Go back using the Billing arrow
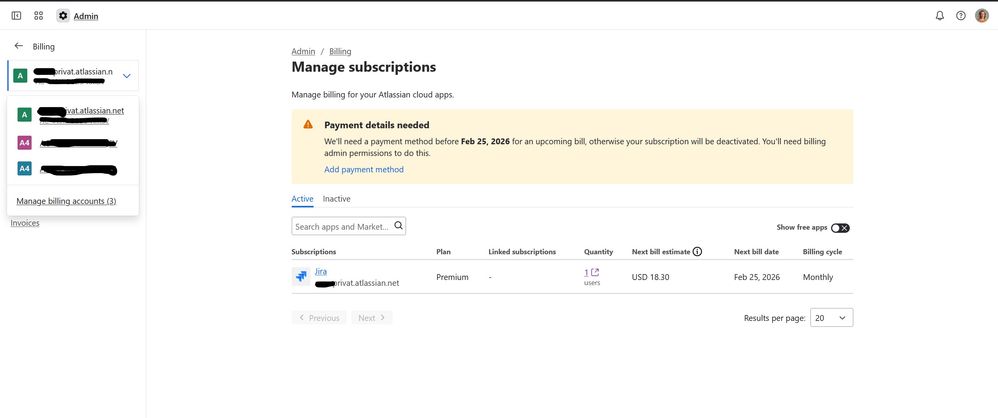The image size is (998, 418). click(18, 46)
